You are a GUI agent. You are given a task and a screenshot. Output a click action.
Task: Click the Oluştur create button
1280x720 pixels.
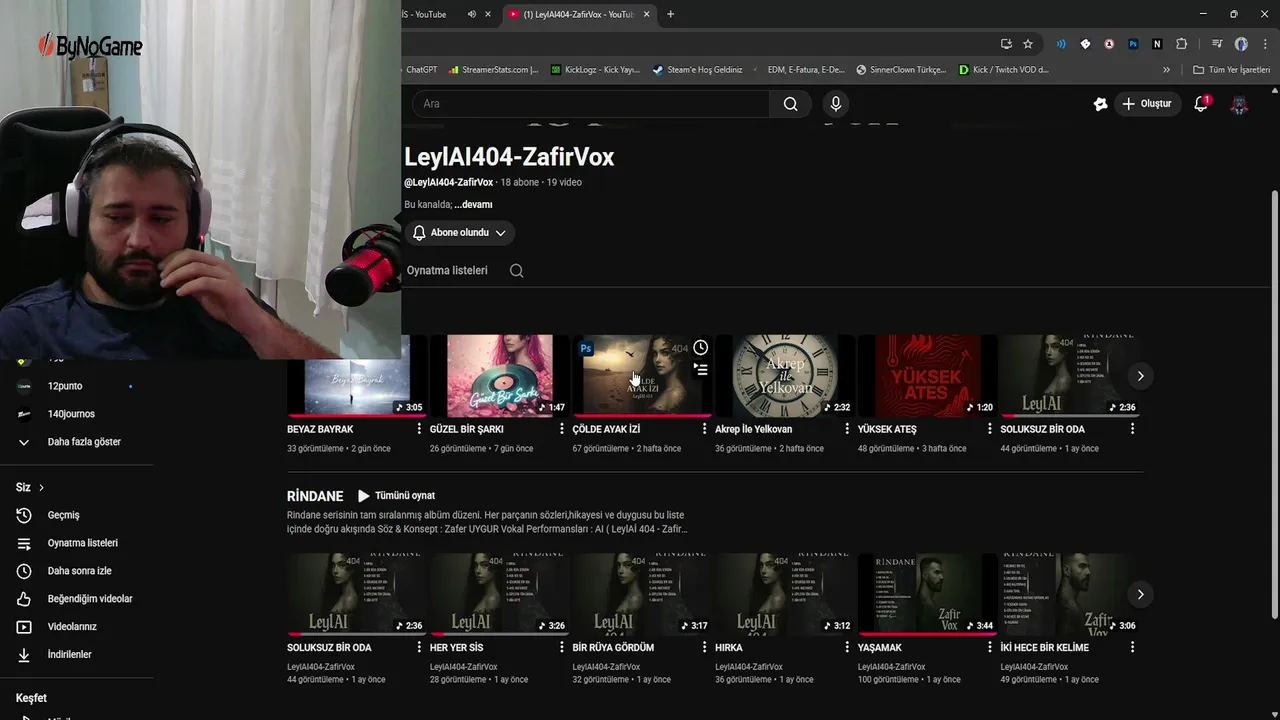pos(1146,104)
